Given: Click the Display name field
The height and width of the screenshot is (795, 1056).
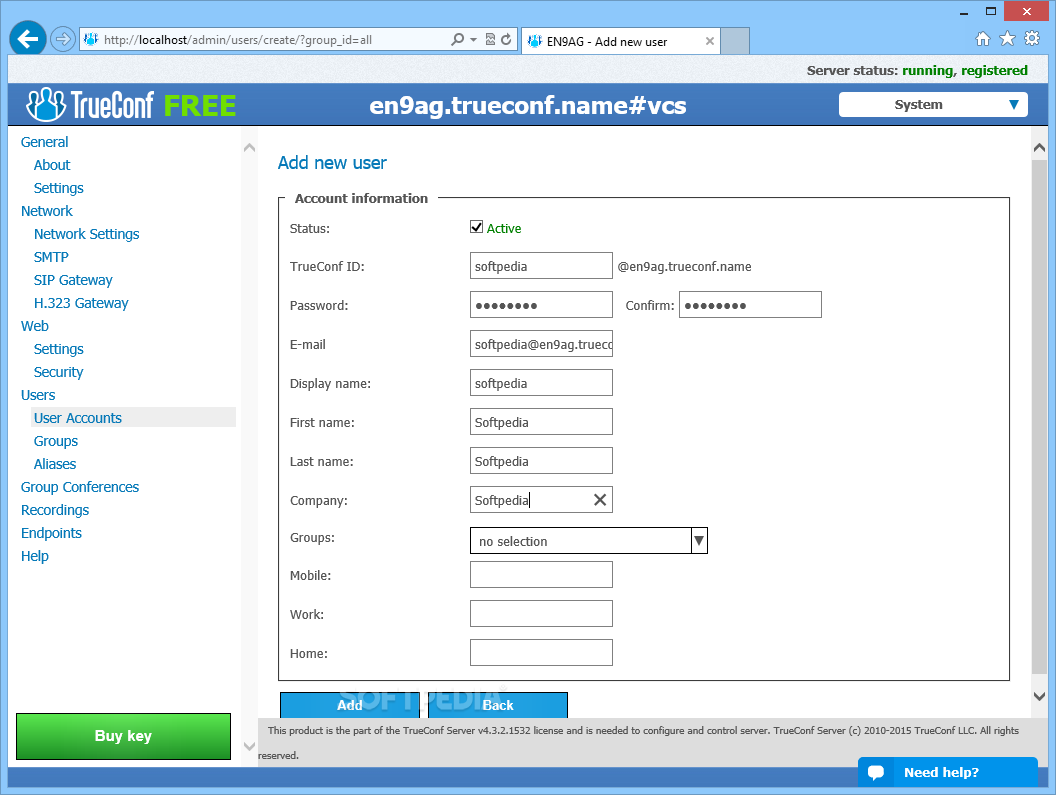Looking at the screenshot, I should 541,383.
